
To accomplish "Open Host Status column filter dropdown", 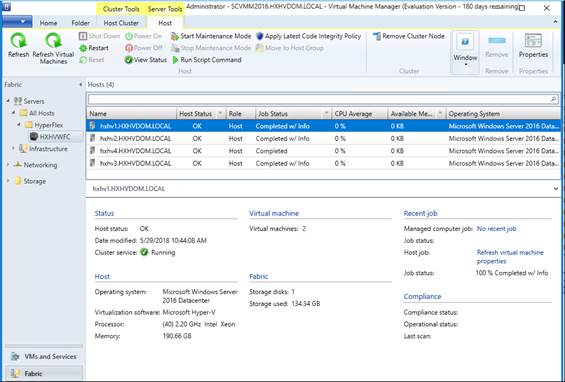I will click(x=221, y=114).
